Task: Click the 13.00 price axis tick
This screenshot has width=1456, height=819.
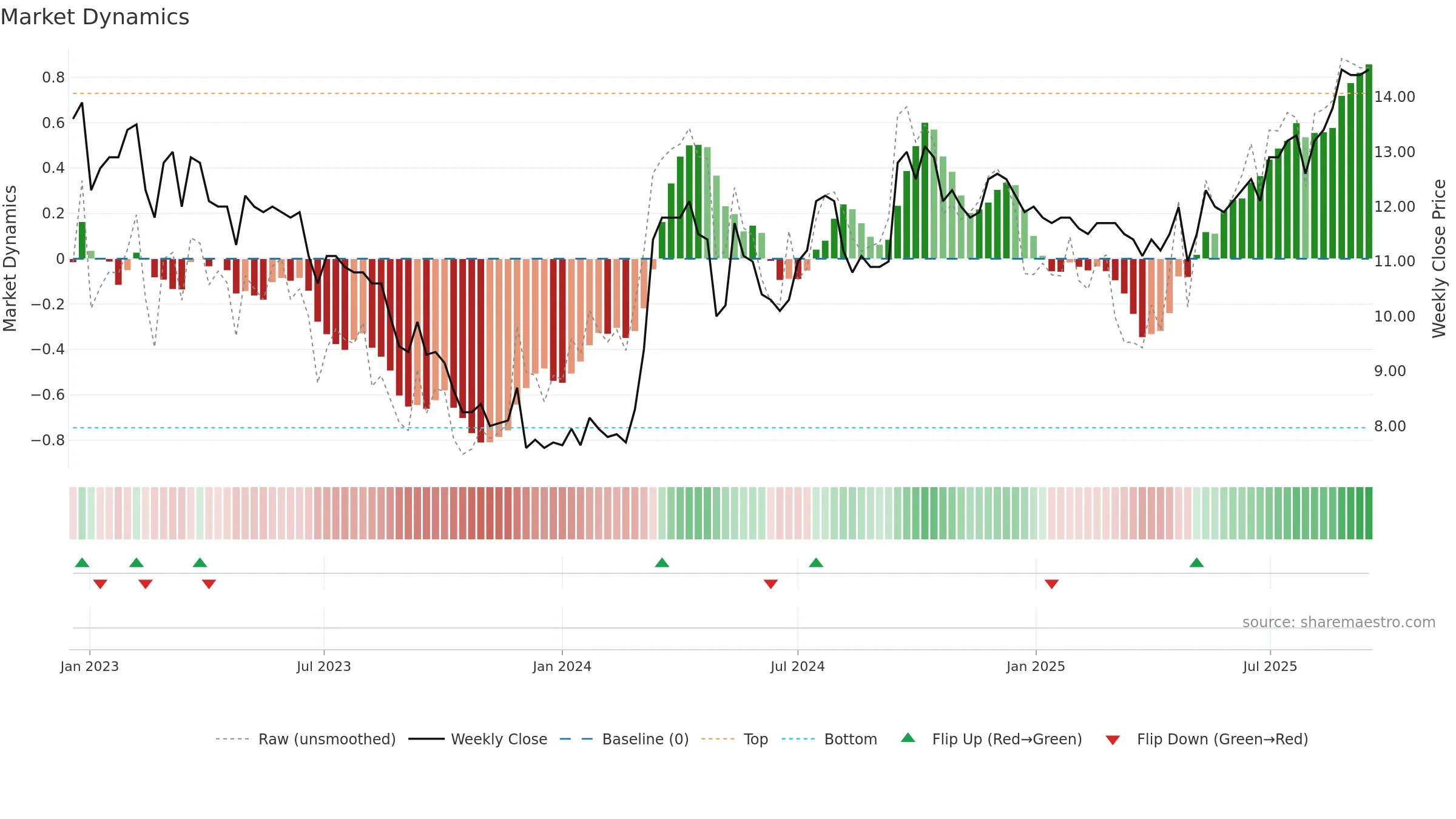Action: click(1394, 152)
